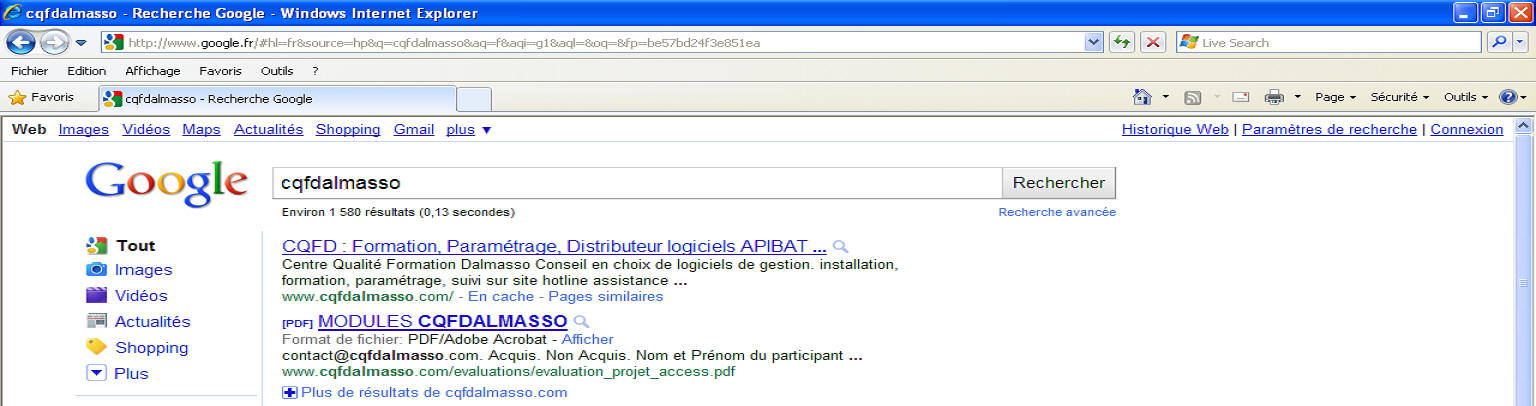Click the Connexion sign-in link
The image size is (1536, 406).
[1467, 129]
